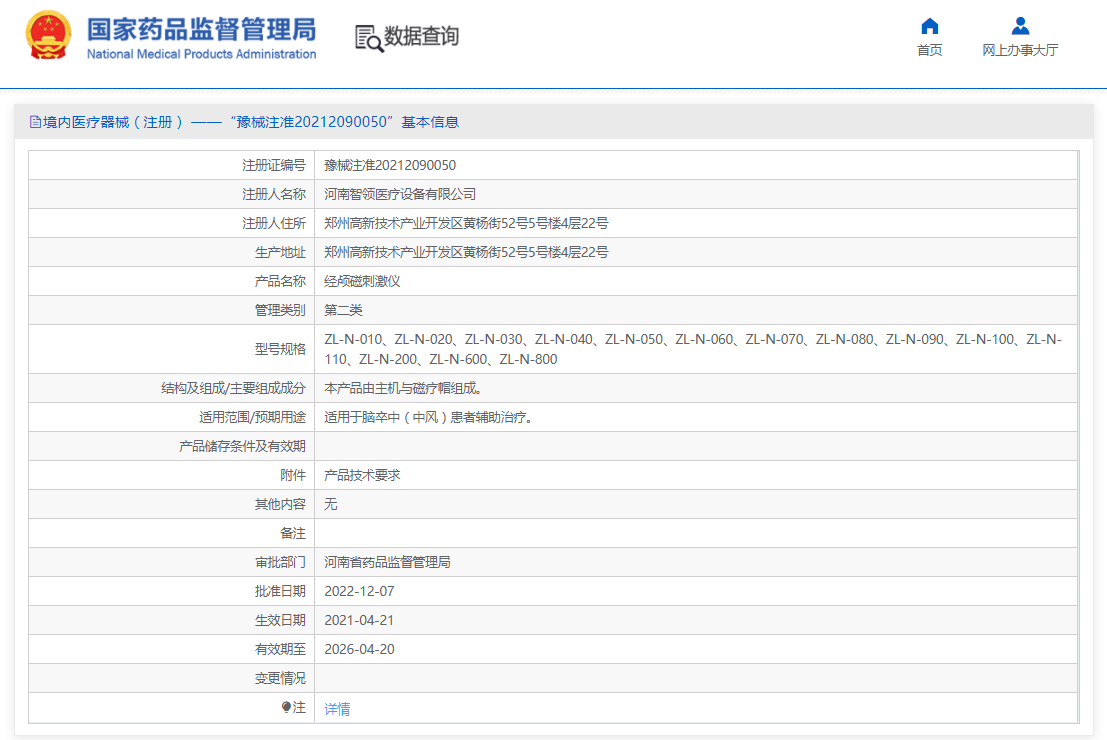Go to 首页 via the home icon
The height and width of the screenshot is (740, 1107).
tap(929, 26)
